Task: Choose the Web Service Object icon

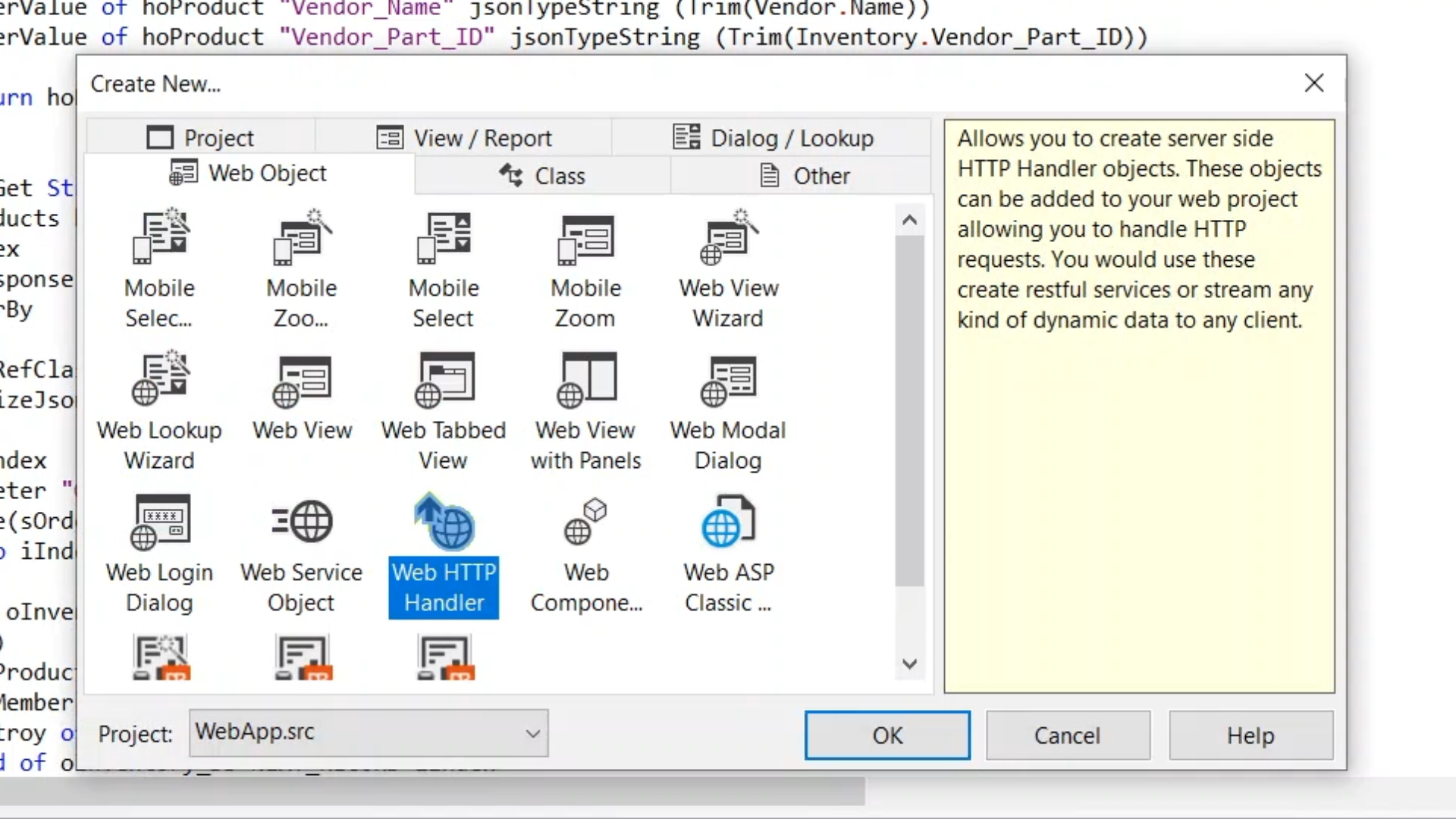Action: (302, 523)
